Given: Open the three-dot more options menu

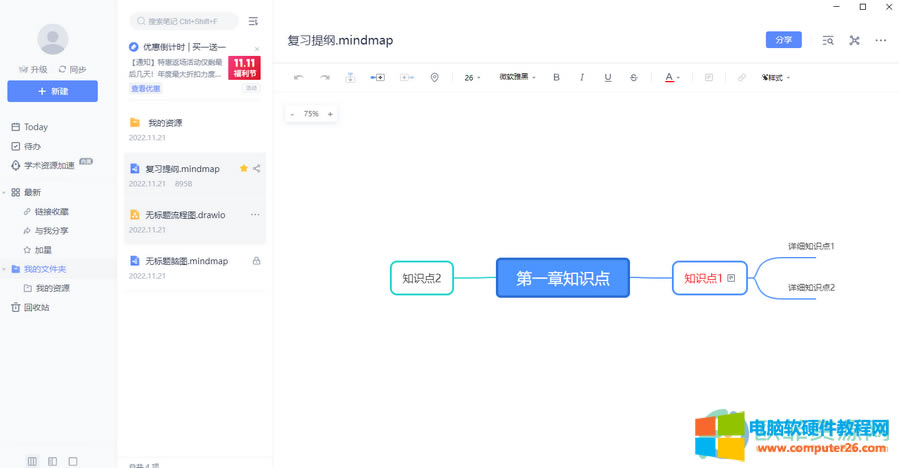Looking at the screenshot, I should (x=881, y=40).
